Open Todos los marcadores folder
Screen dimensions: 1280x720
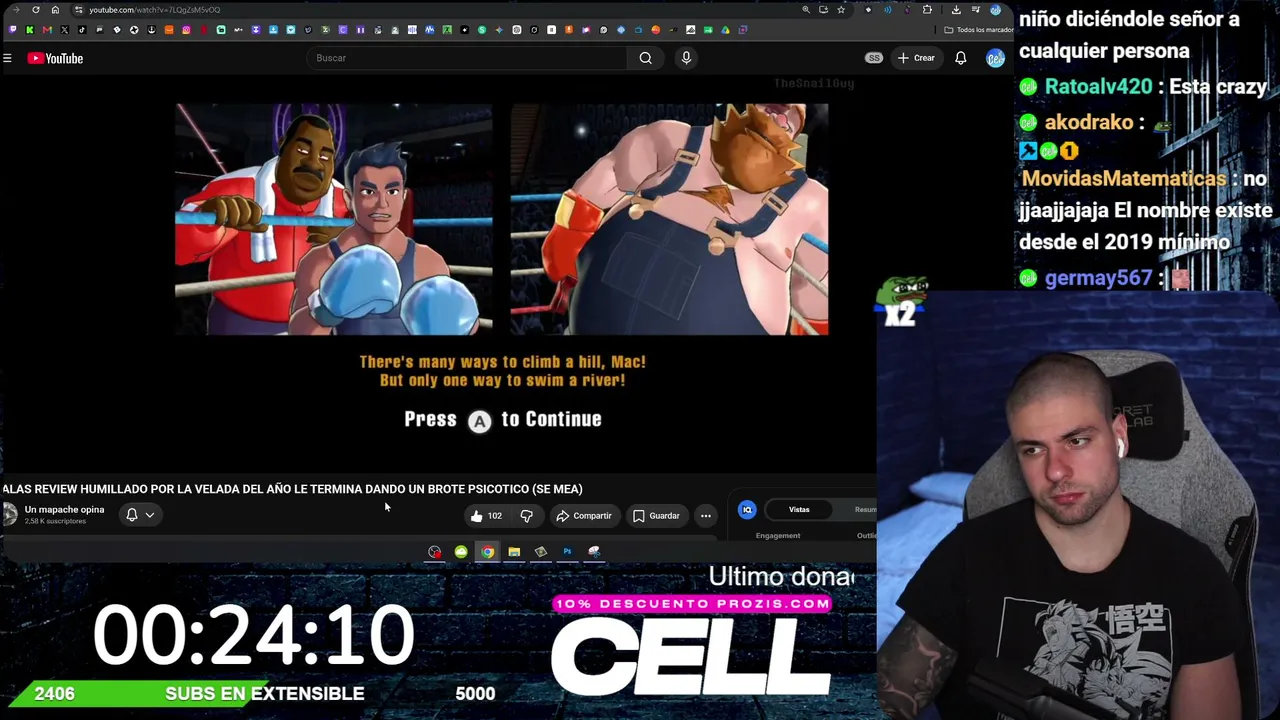[x=979, y=30]
